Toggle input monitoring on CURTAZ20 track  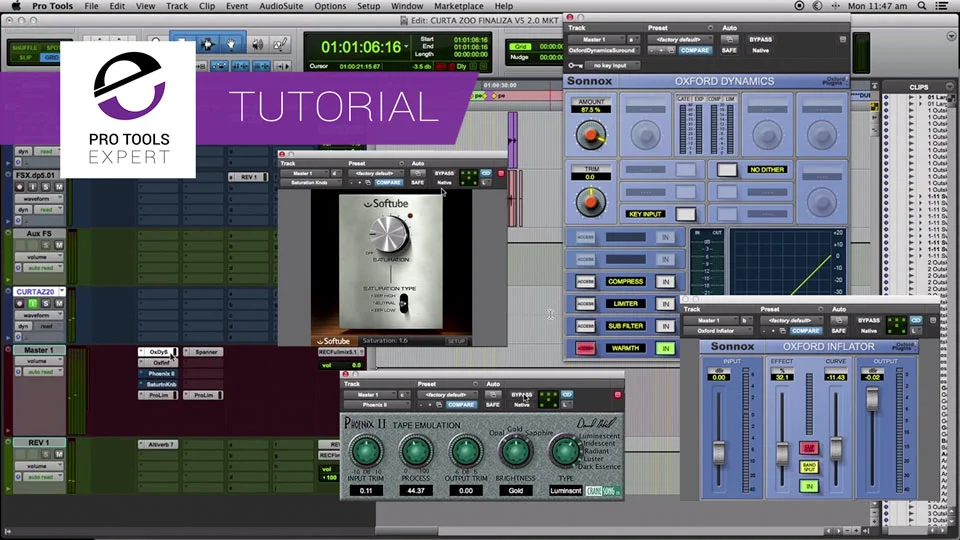[x=33, y=304]
